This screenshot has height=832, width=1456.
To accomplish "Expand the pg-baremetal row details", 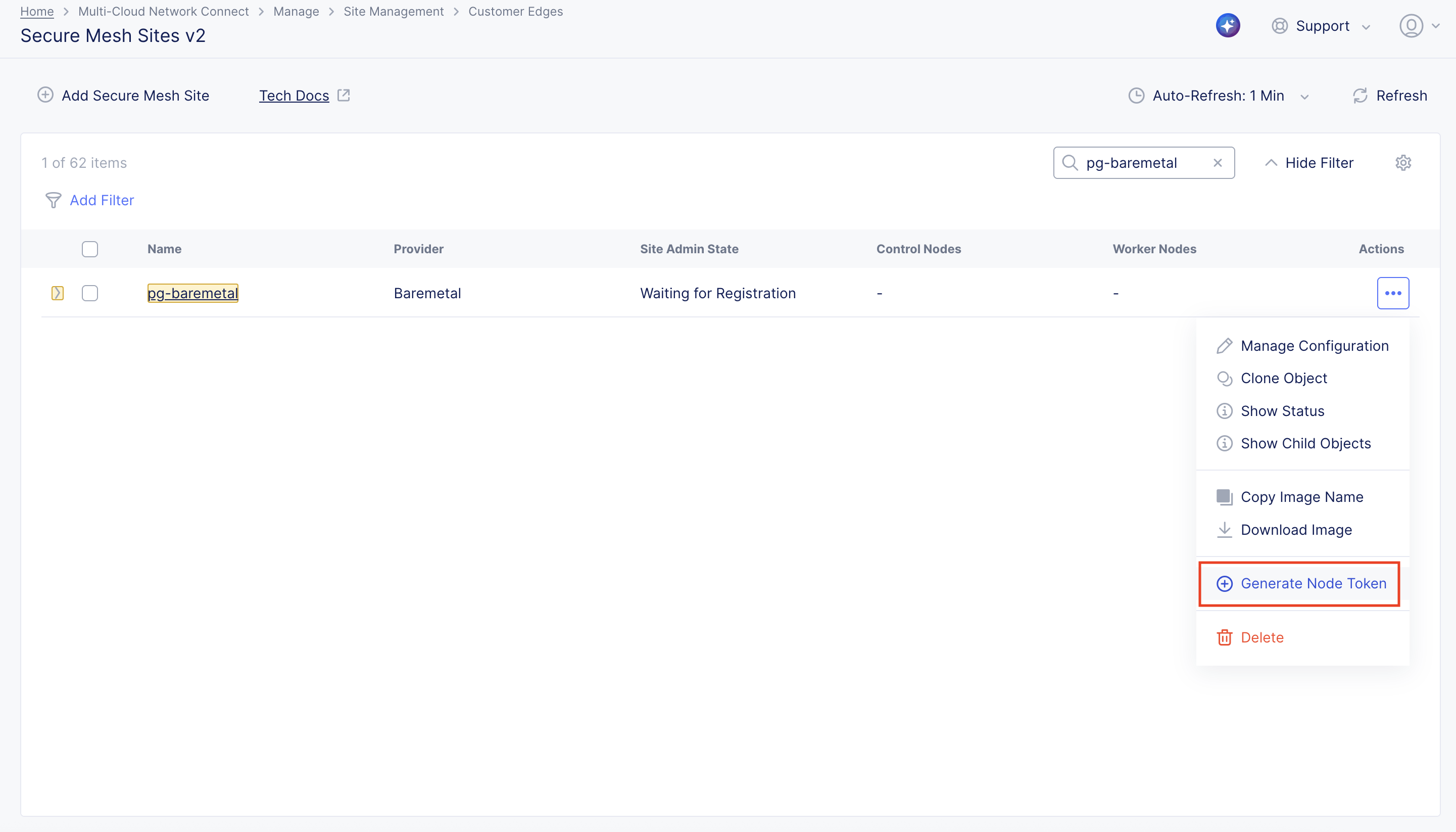I will tap(57, 293).
